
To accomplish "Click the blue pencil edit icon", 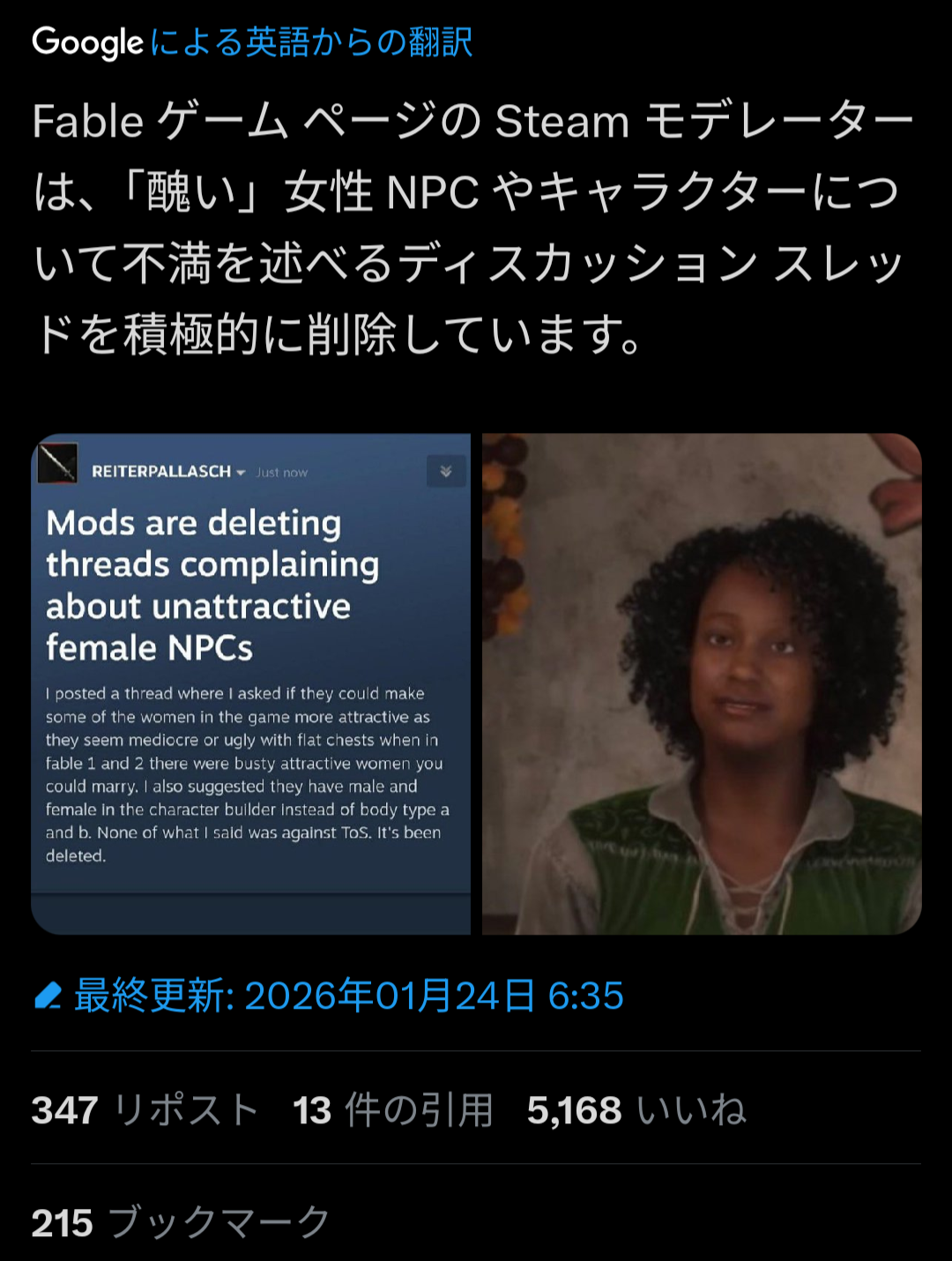I will click(48, 996).
